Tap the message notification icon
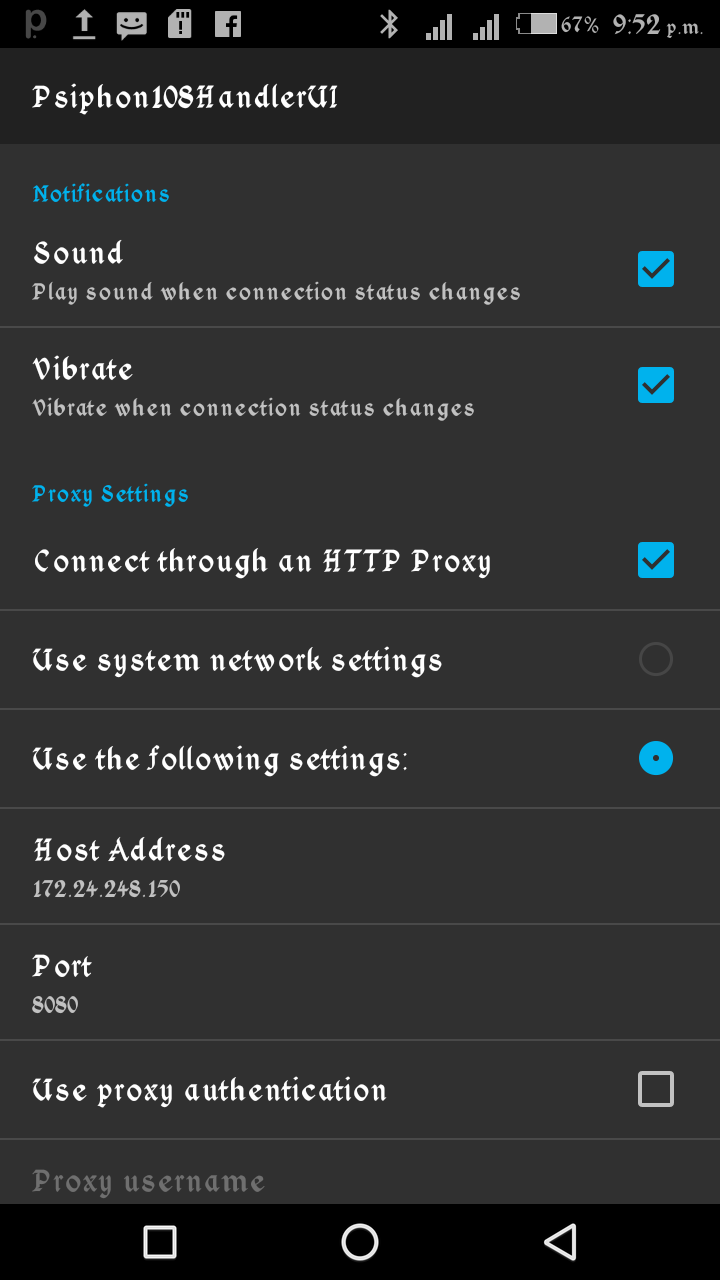Viewport: 720px width, 1280px height. tap(131, 25)
